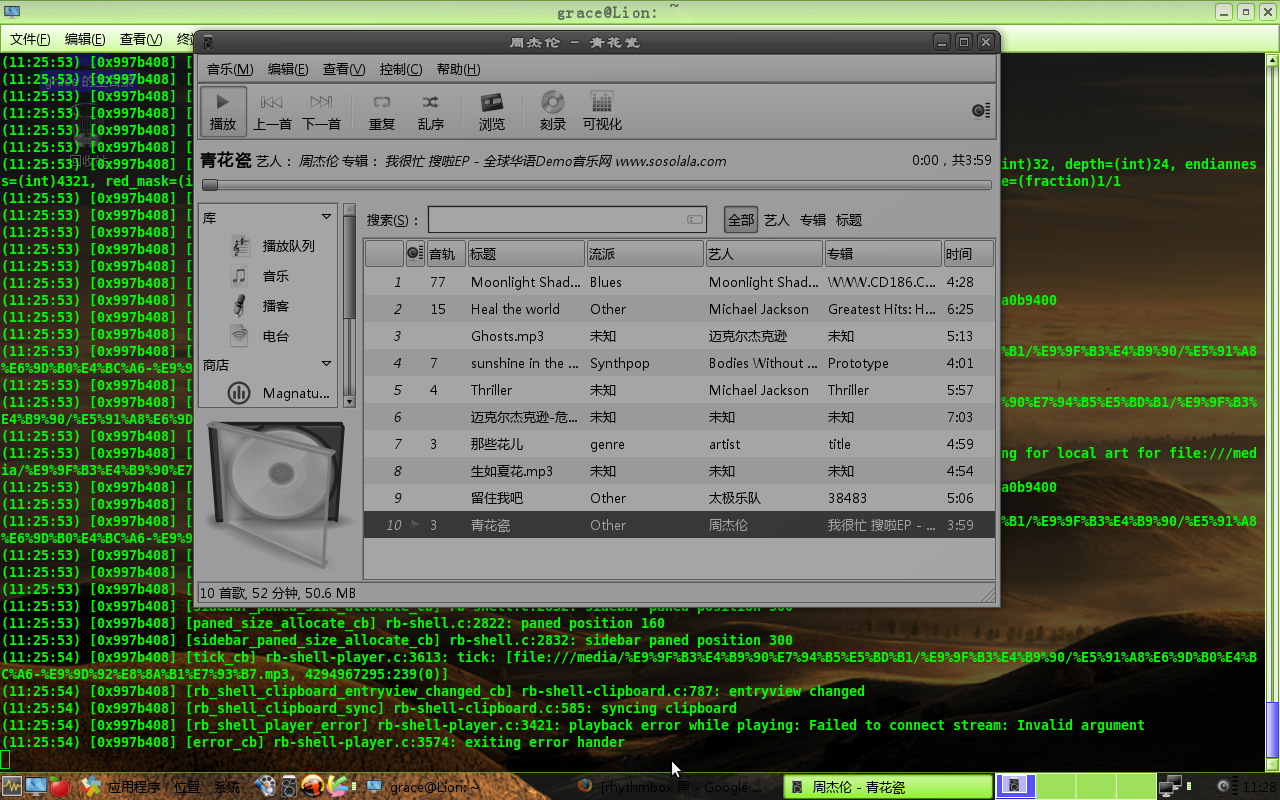Sort by the 专辑 album column header
The image size is (1280, 800).
[883, 254]
